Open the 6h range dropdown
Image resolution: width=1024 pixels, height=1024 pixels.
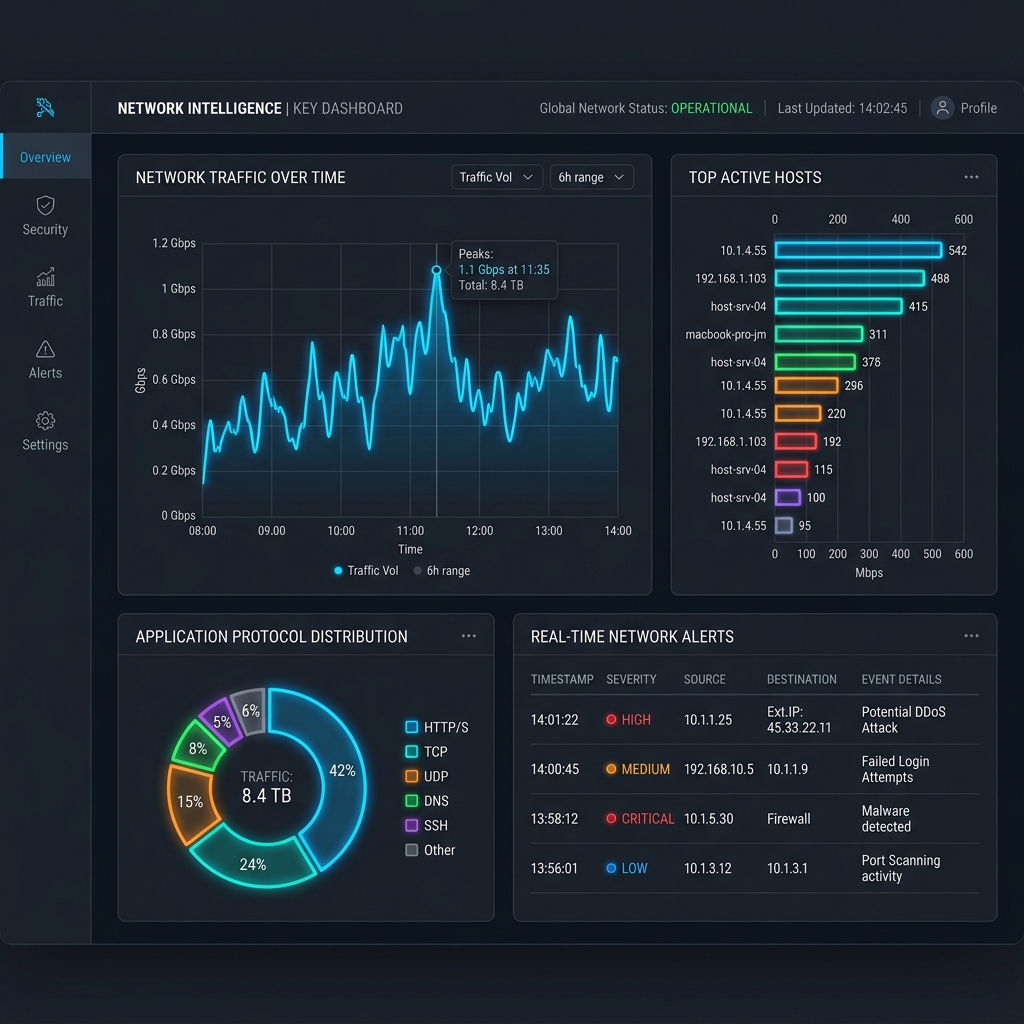point(592,177)
